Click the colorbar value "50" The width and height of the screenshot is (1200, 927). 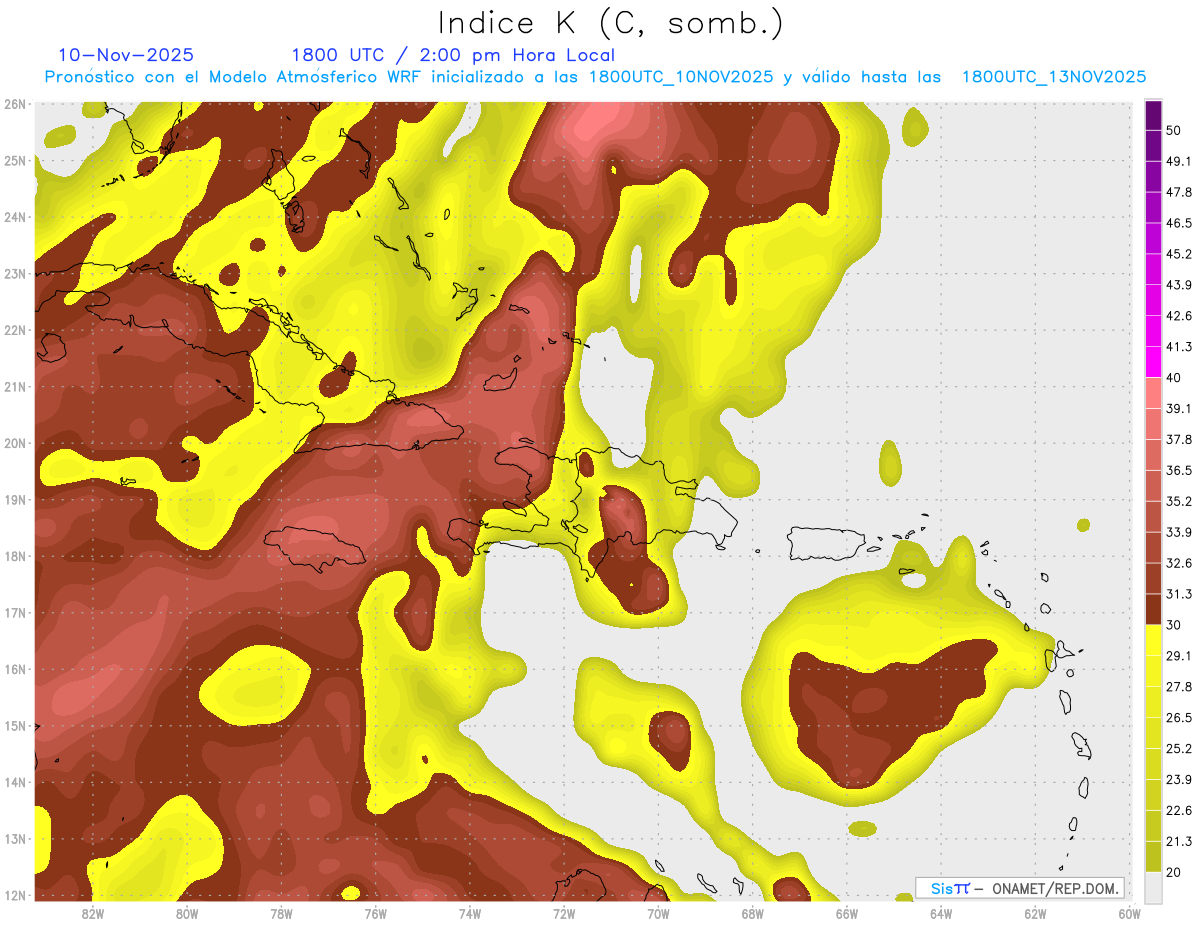pyautogui.click(x=1174, y=130)
